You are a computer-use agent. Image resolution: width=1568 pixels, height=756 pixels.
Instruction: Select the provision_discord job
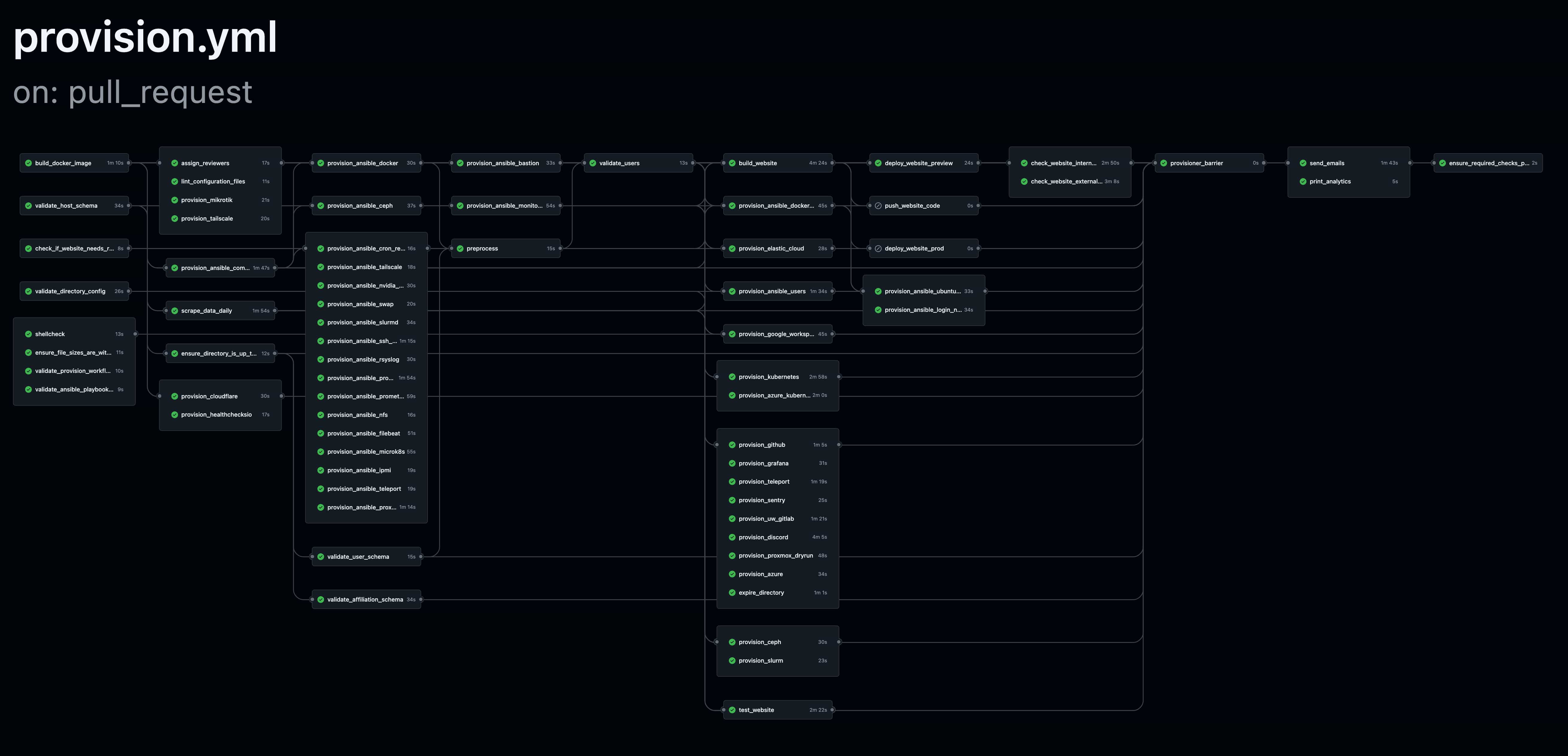tap(763, 537)
